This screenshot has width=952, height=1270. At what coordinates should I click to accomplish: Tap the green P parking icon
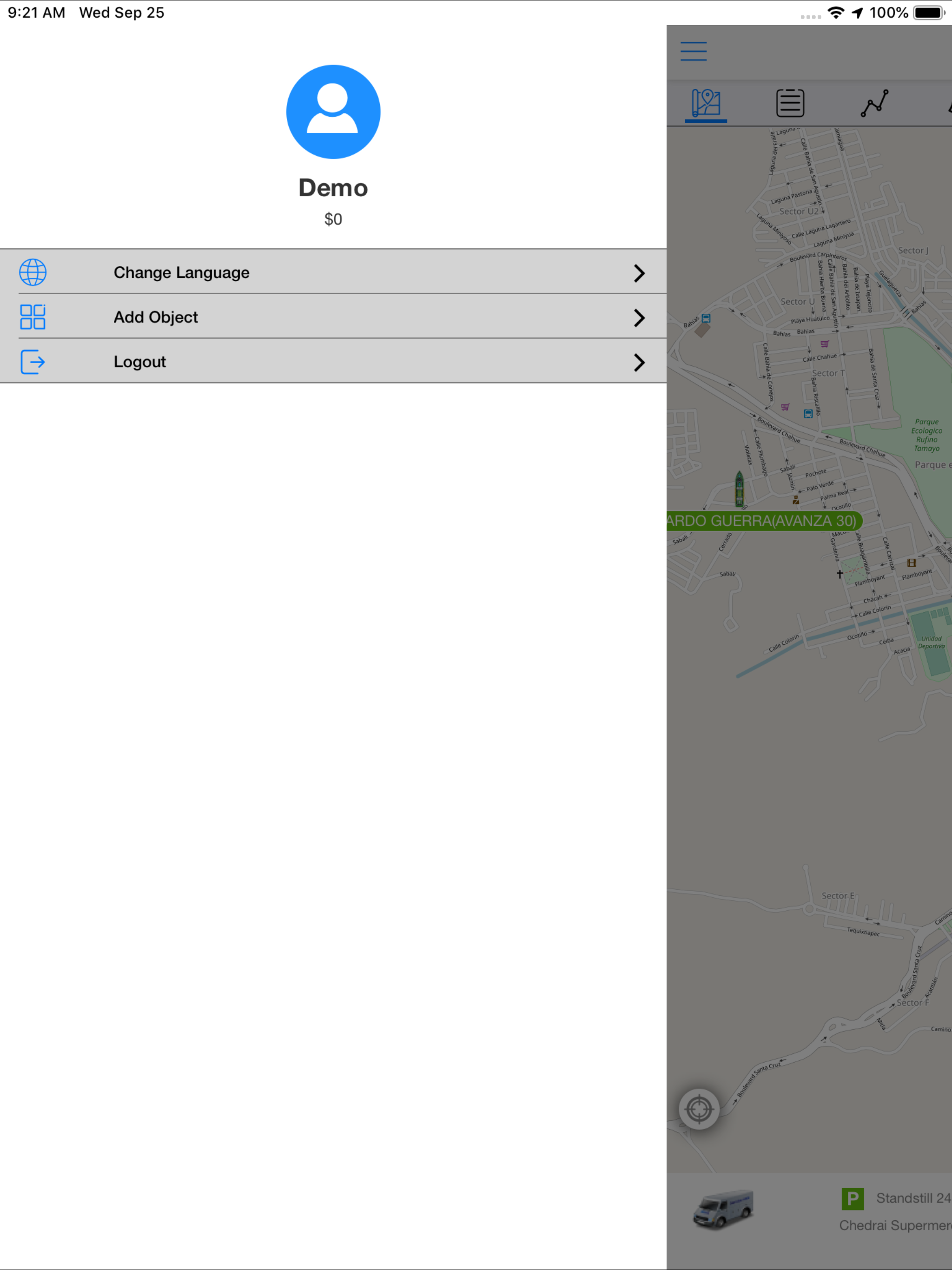click(x=852, y=1198)
